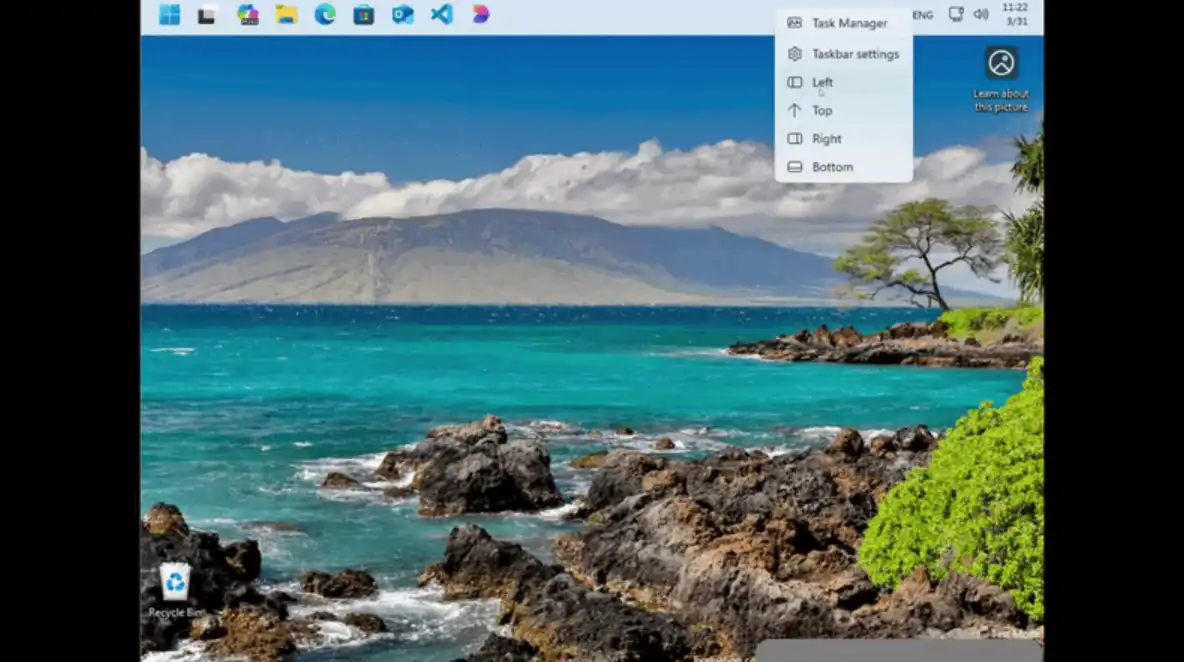This screenshot has height=662, width=1184.
Task: Select the Recycle Bin desktop icon
Action: (x=175, y=590)
